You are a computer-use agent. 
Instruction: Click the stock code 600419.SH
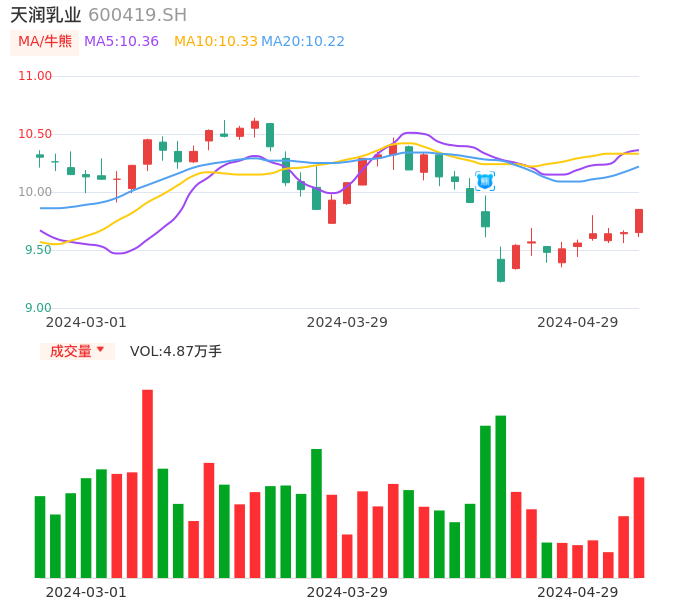(x=138, y=15)
